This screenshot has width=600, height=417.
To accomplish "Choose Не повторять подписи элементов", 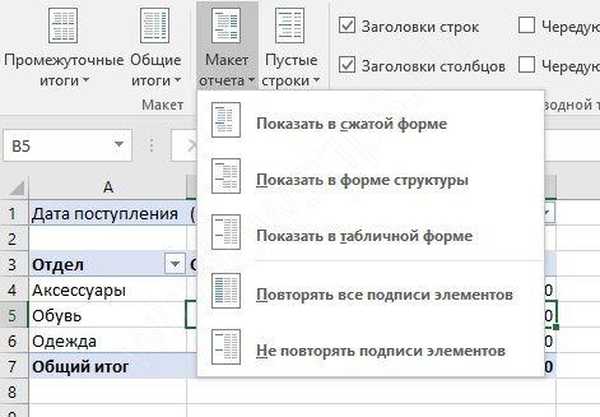I will pos(370,347).
